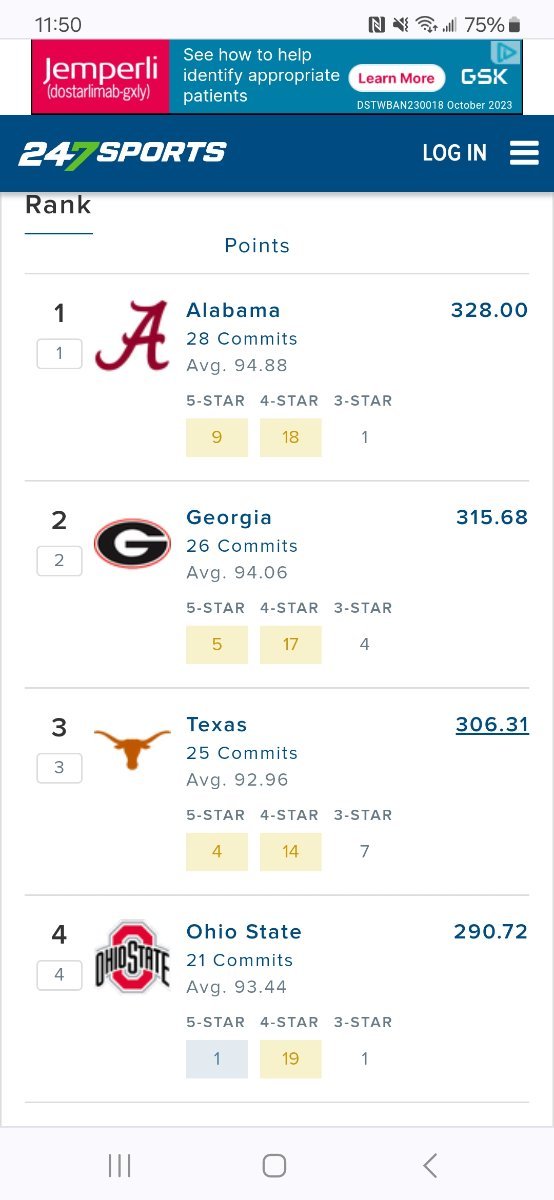The width and height of the screenshot is (554, 1200).
Task: Open the Ohio State team link
Action: click(x=244, y=931)
